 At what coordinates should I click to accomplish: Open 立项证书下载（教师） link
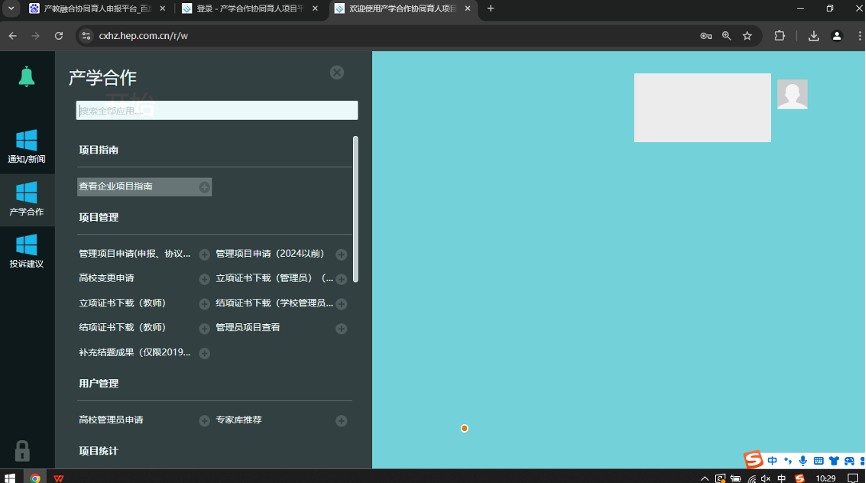point(122,303)
